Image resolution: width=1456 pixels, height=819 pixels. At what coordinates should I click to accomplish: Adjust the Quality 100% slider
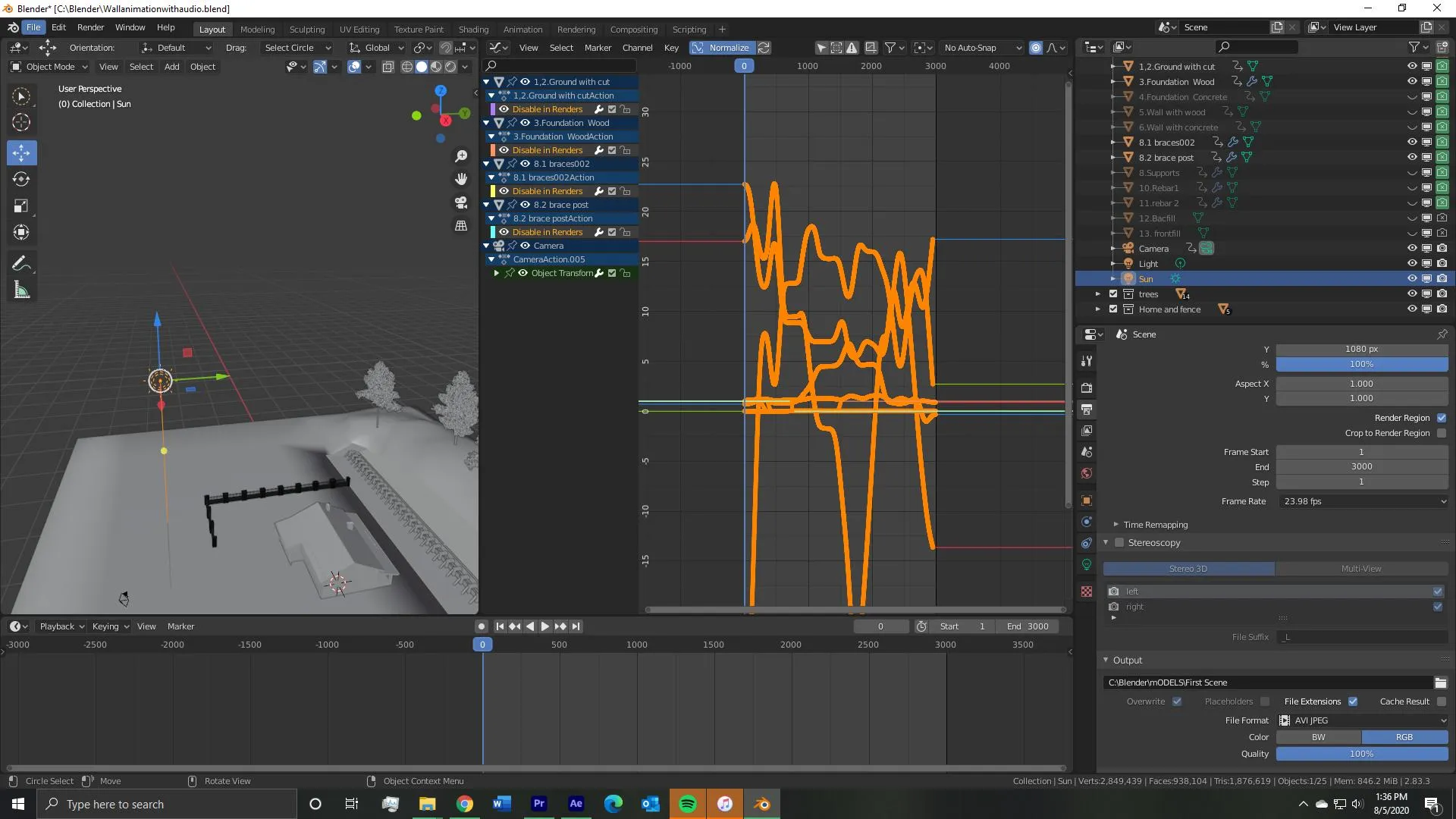(x=1362, y=754)
